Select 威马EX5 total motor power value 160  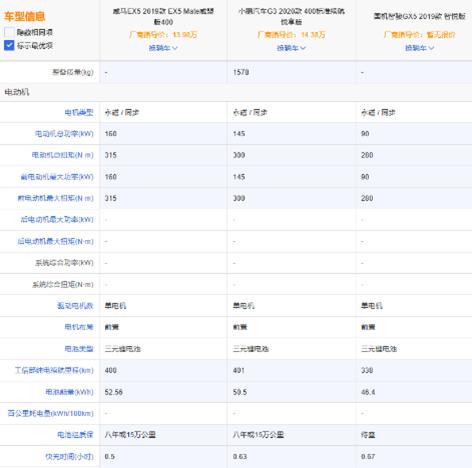(x=111, y=134)
